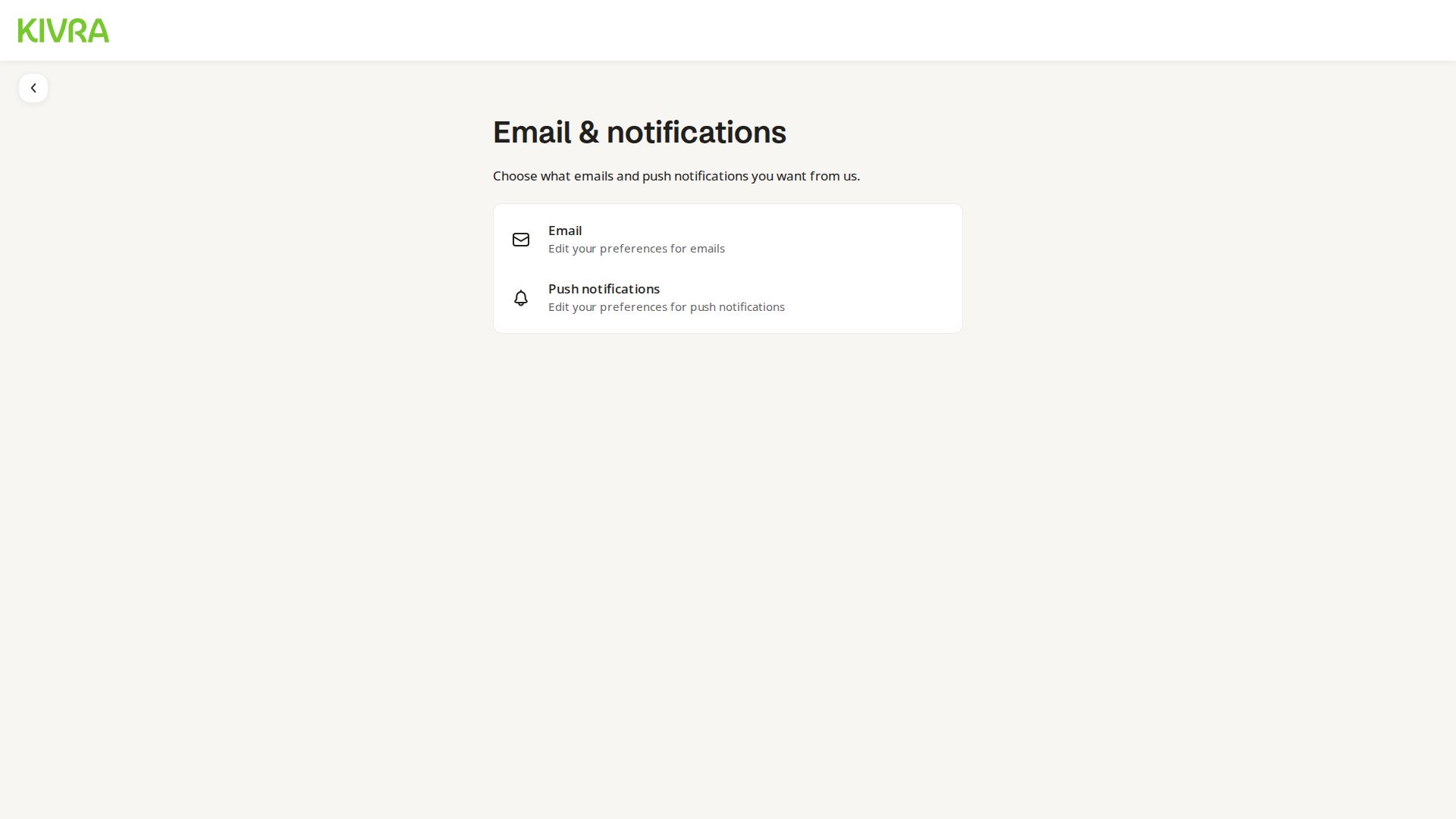Click the round white back button
The width and height of the screenshot is (1456, 819).
pyautogui.click(x=33, y=88)
